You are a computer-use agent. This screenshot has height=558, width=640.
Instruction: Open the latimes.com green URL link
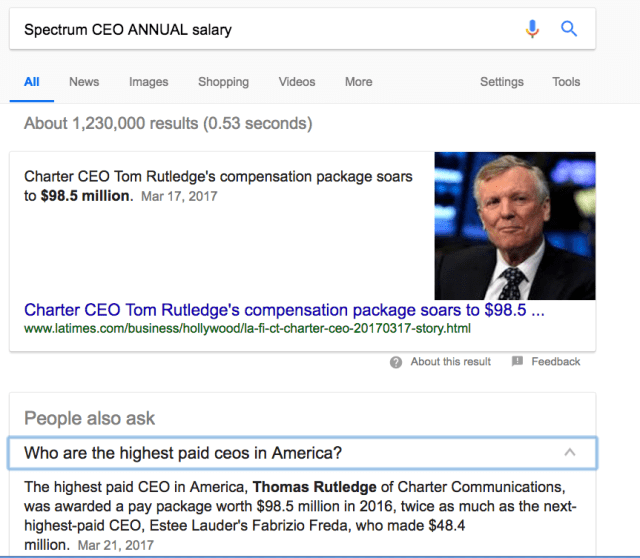pyautogui.click(x=247, y=328)
